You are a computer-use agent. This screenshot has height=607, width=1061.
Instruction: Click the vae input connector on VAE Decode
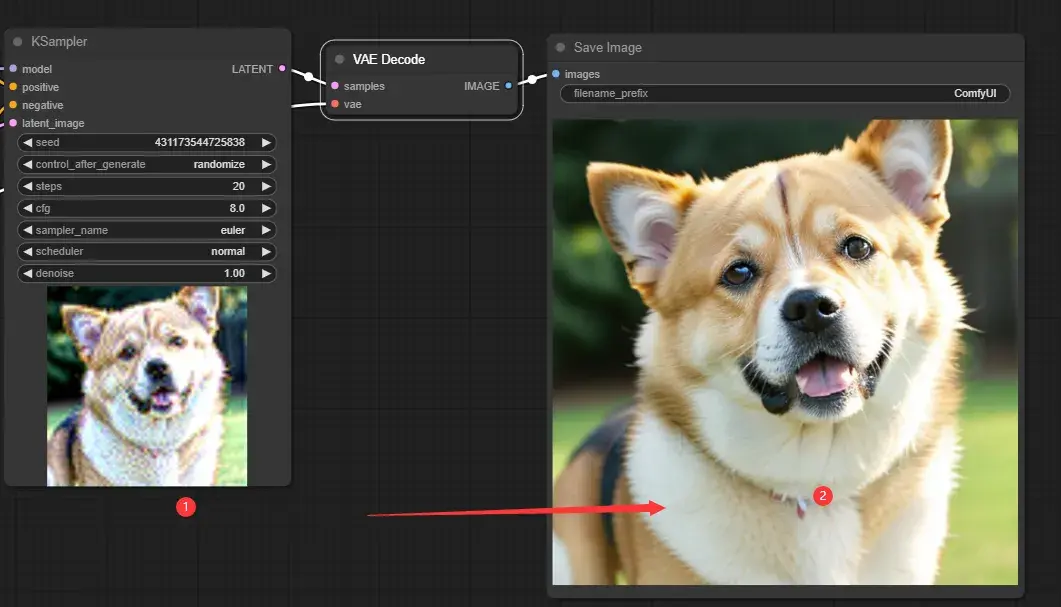[335, 104]
